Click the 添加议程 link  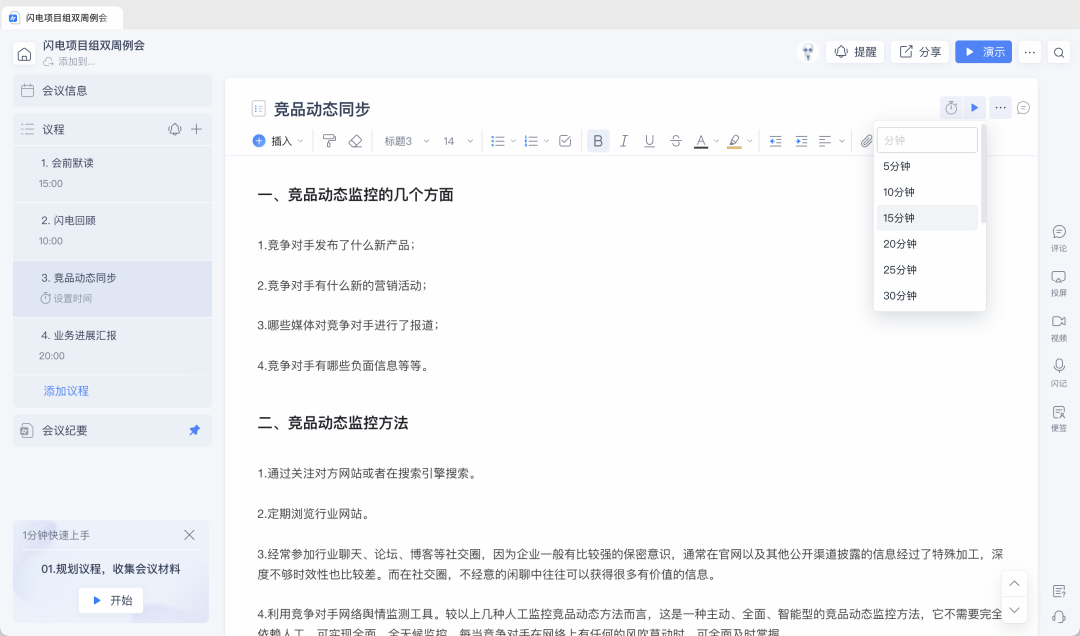[66, 391]
